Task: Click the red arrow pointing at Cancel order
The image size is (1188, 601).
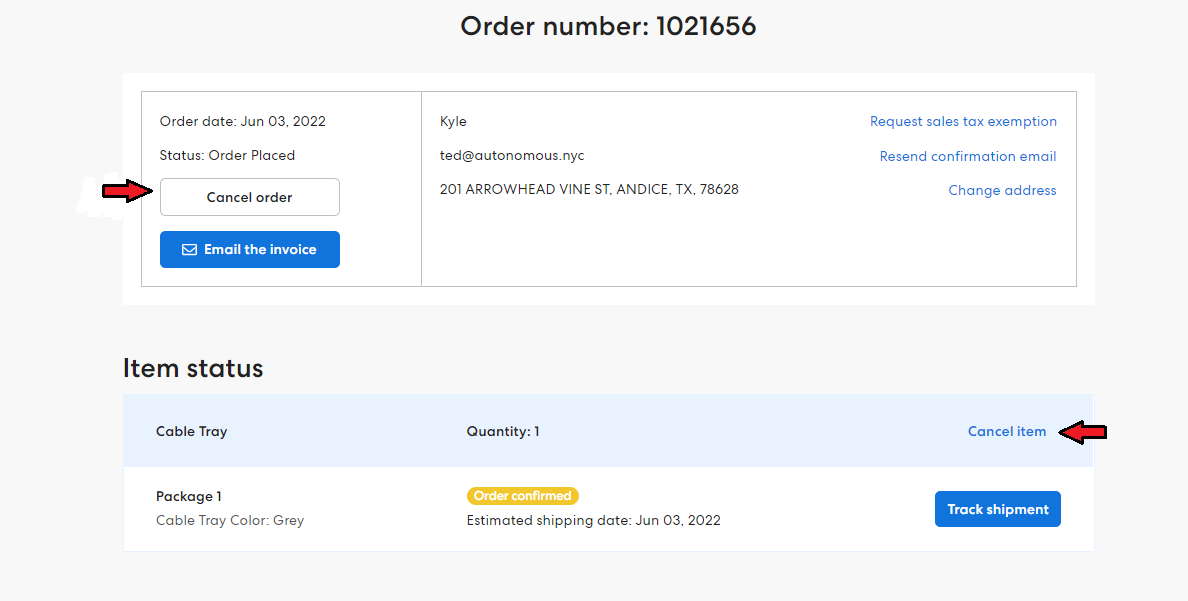Action: tap(129, 192)
